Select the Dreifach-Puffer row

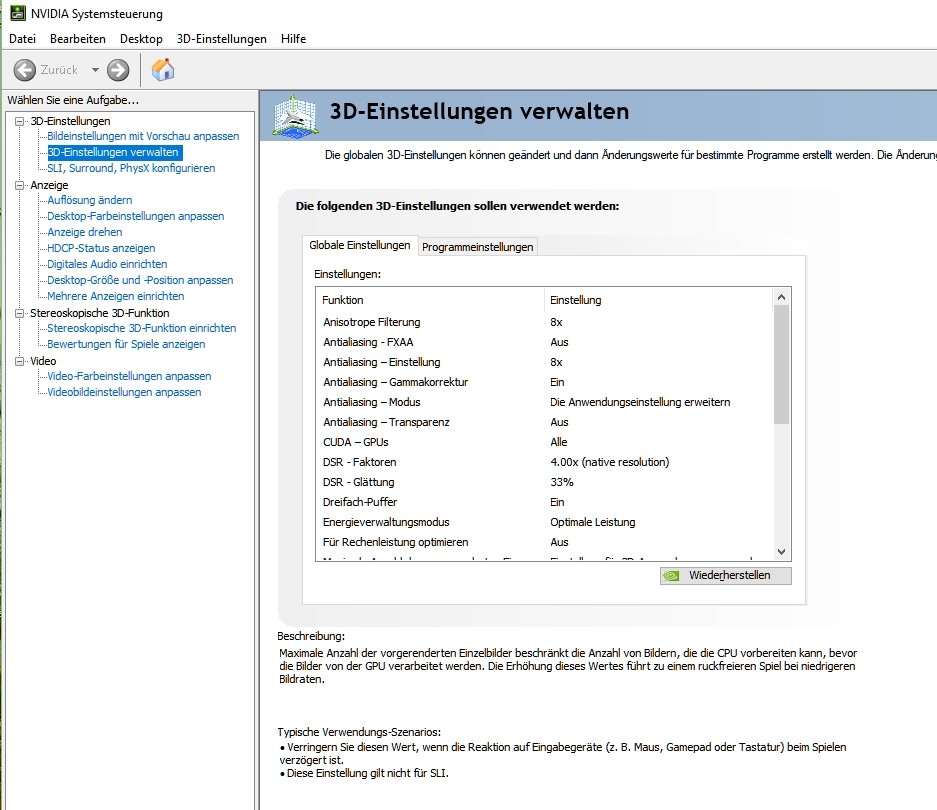tap(544, 503)
